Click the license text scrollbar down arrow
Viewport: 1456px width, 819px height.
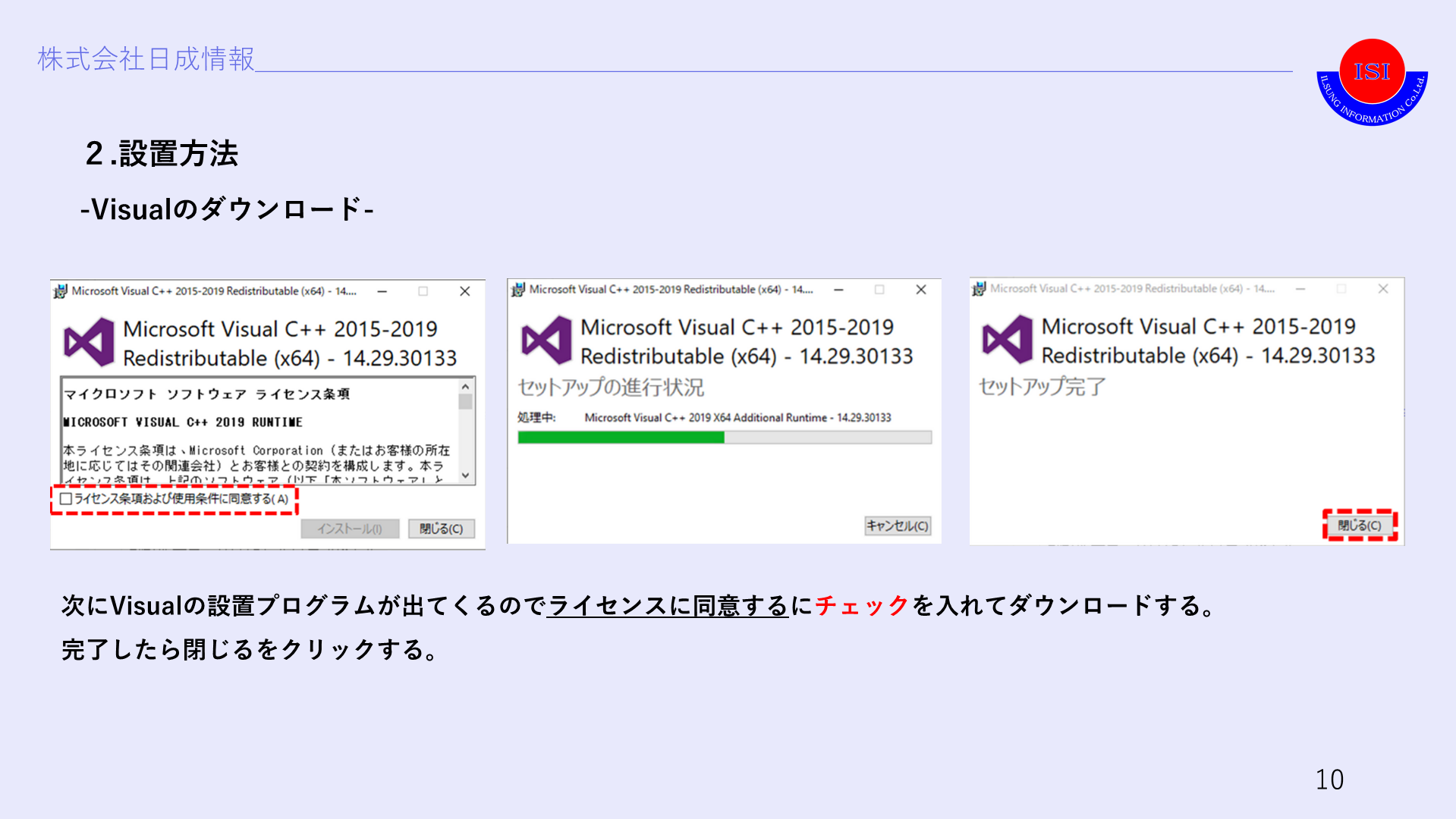pos(466,475)
